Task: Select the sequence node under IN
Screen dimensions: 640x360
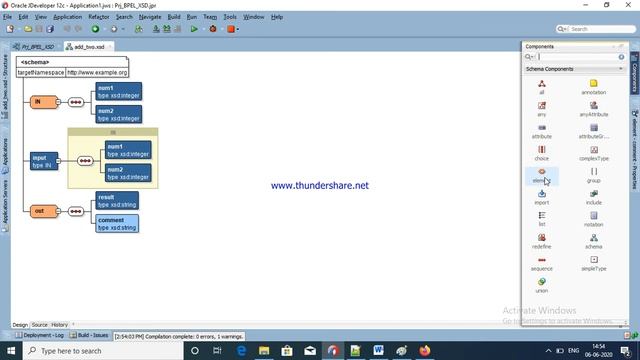Action: (x=76, y=102)
